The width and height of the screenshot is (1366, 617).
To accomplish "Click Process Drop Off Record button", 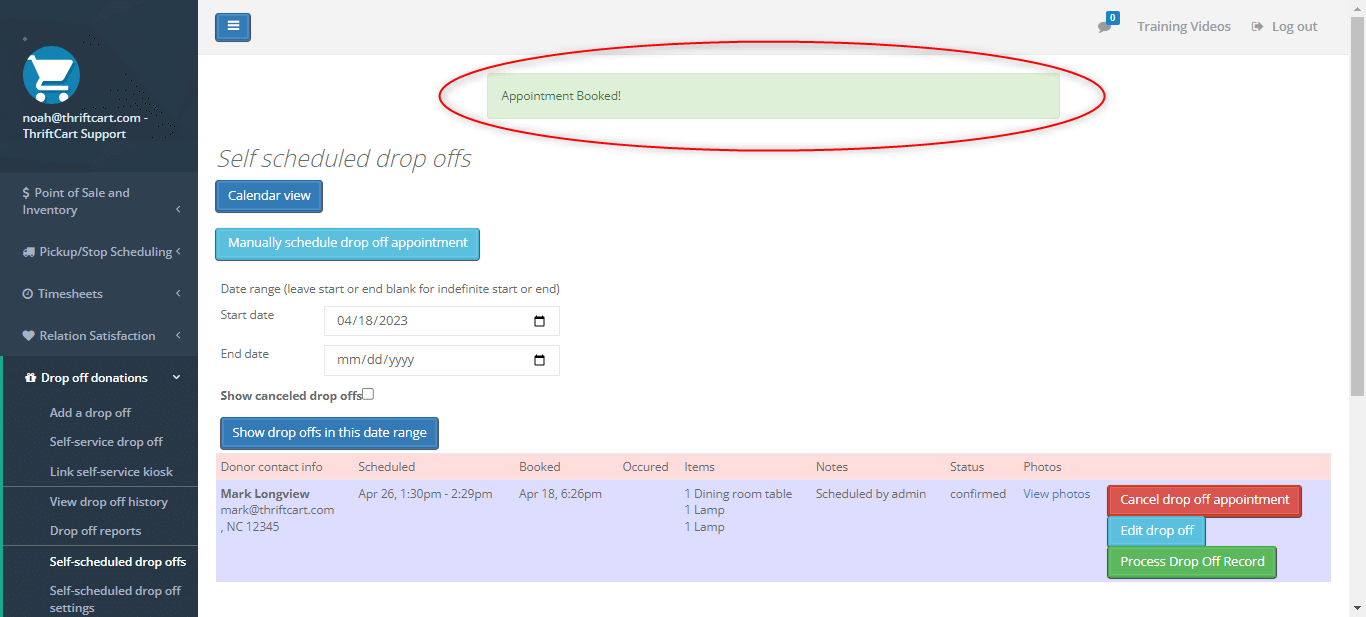I will (x=1192, y=562).
